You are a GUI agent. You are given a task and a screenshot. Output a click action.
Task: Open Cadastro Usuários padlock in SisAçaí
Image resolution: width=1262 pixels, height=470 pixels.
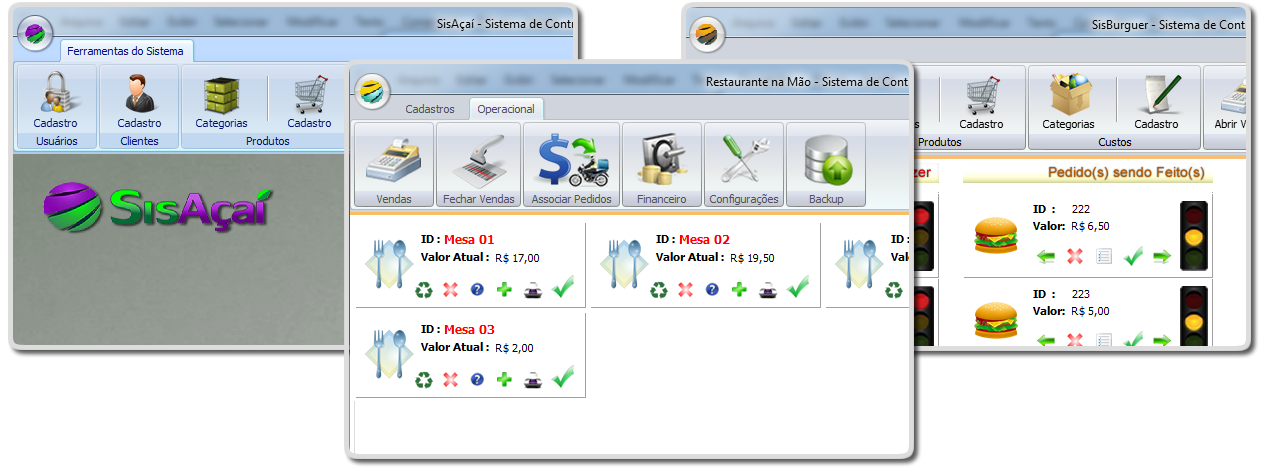tap(55, 96)
